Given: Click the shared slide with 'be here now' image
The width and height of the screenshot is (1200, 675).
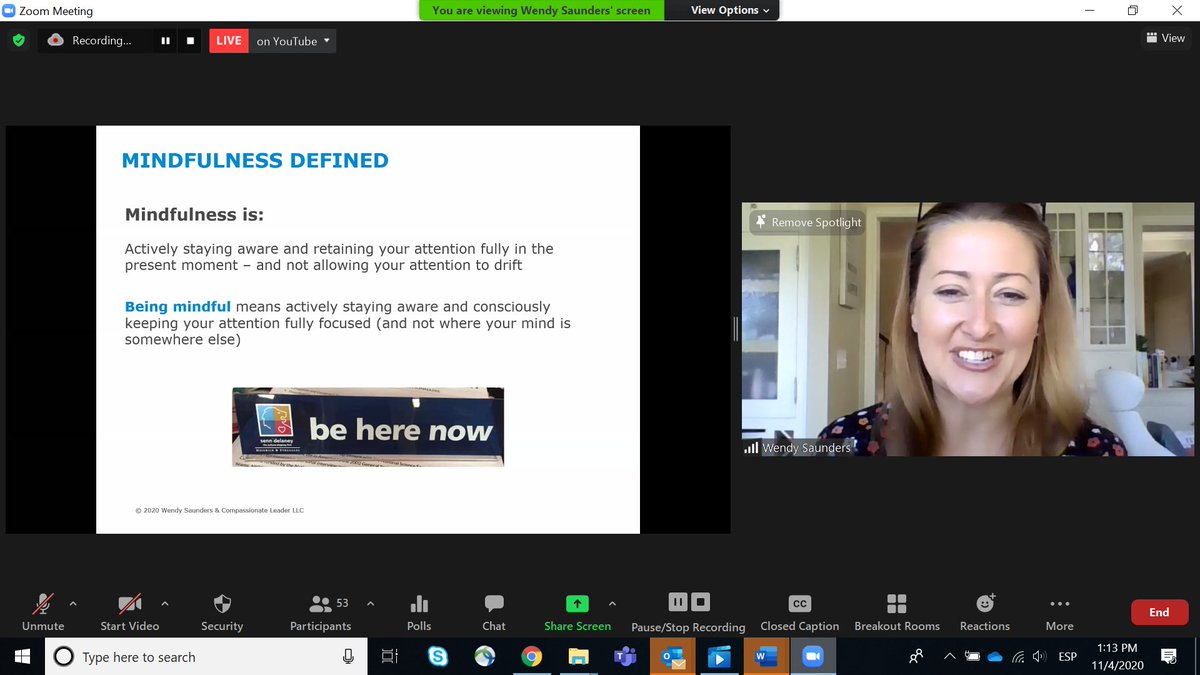Looking at the screenshot, I should [368, 329].
